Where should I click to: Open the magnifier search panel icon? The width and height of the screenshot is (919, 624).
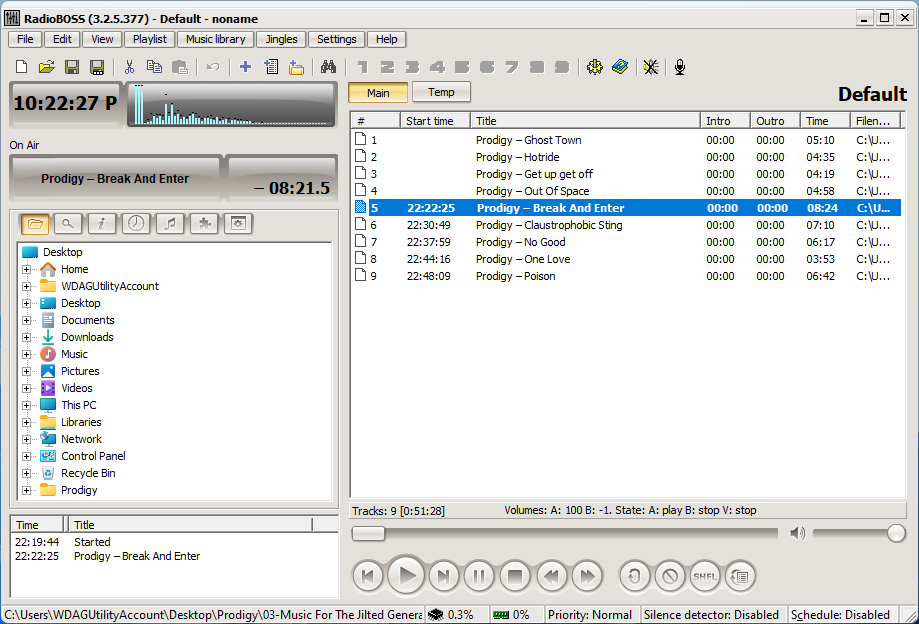(68, 223)
